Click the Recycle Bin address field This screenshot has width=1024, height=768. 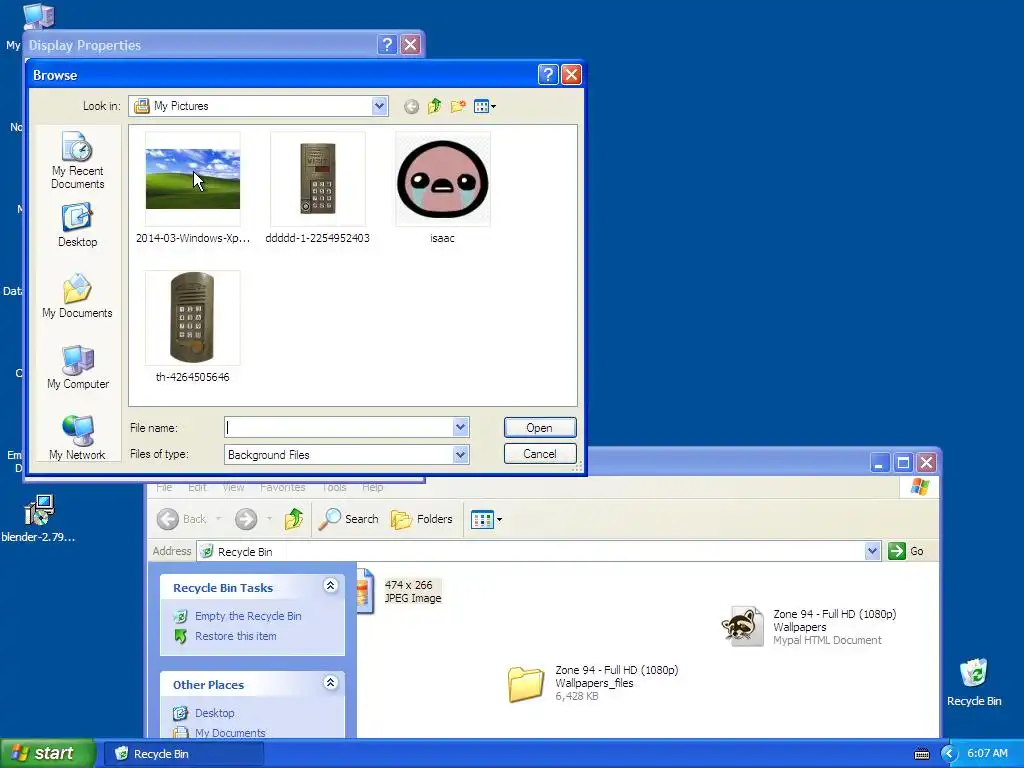click(531, 551)
